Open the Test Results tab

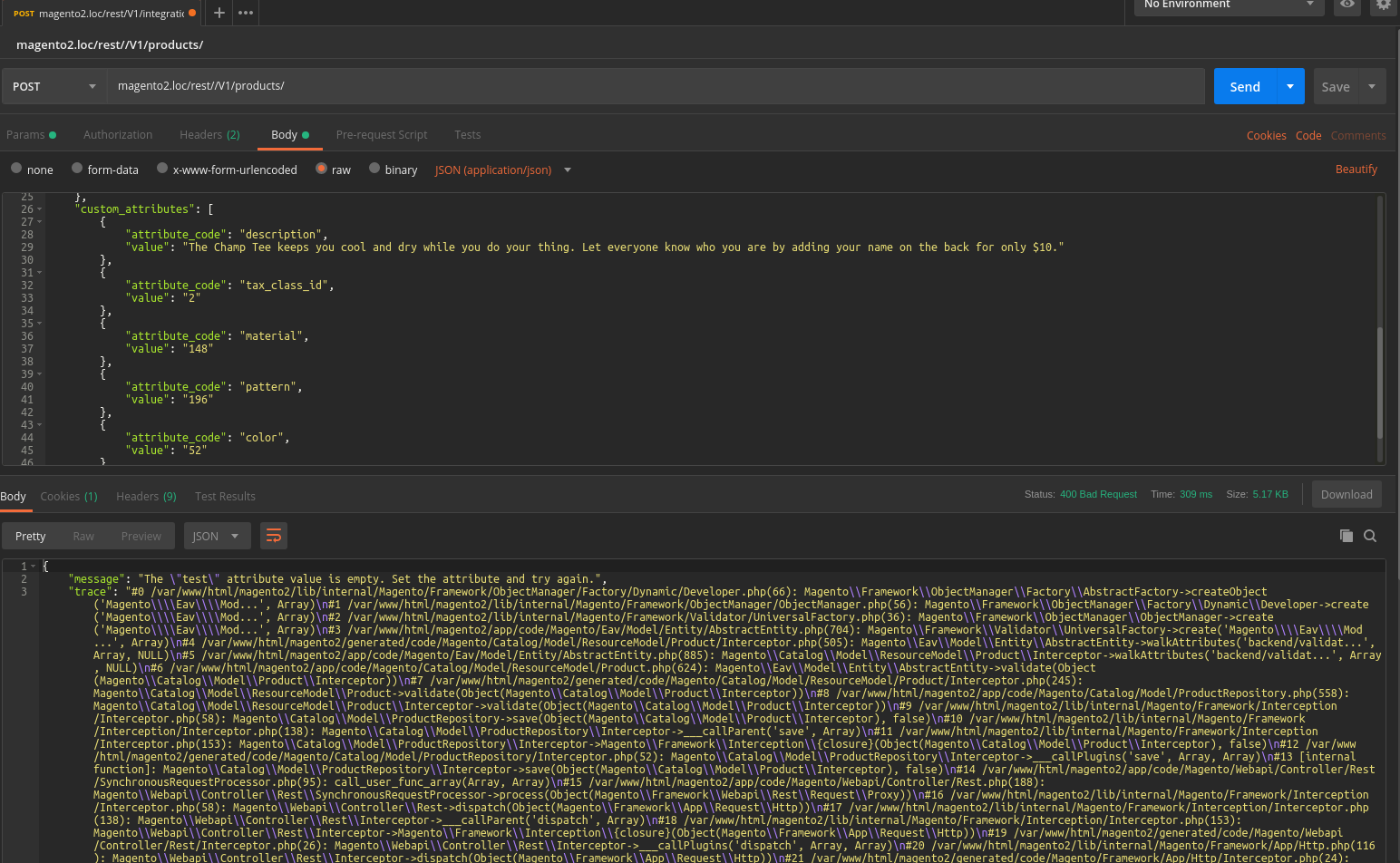point(225,496)
